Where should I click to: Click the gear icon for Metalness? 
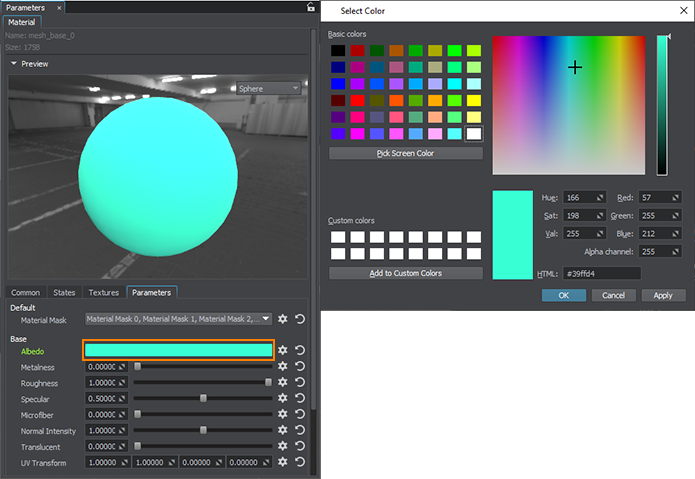coord(283,367)
